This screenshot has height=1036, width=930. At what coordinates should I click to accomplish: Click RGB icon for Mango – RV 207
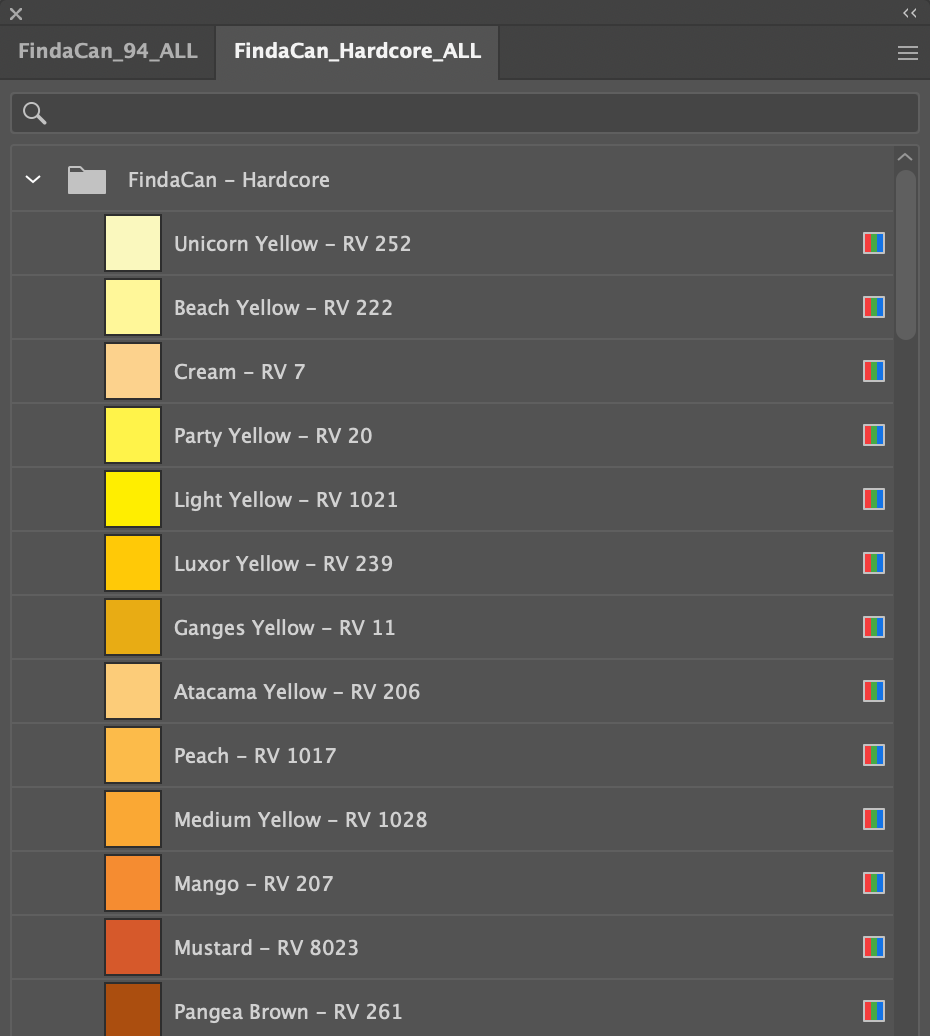(874, 883)
